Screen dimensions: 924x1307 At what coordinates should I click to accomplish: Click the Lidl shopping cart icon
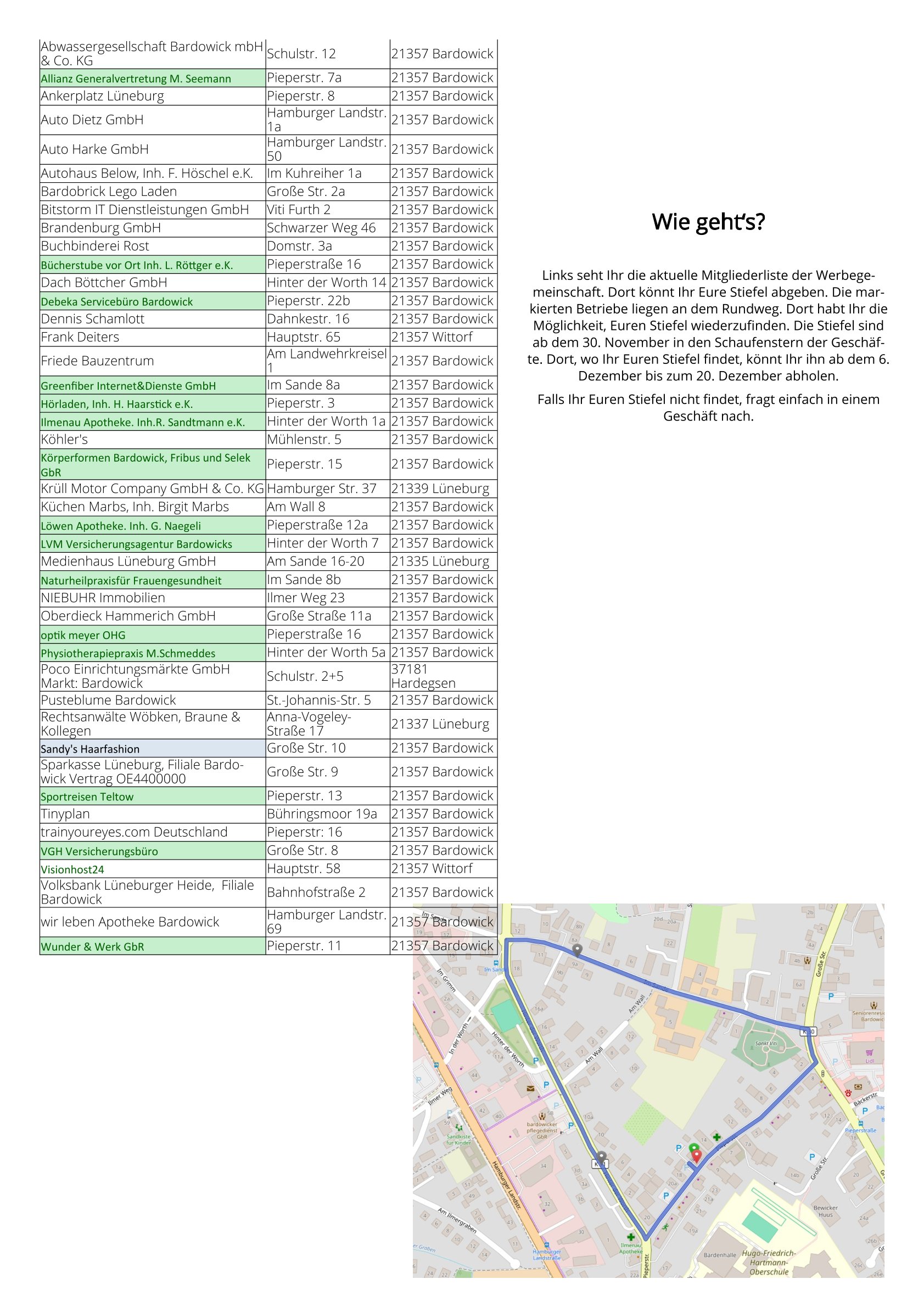[869, 1052]
